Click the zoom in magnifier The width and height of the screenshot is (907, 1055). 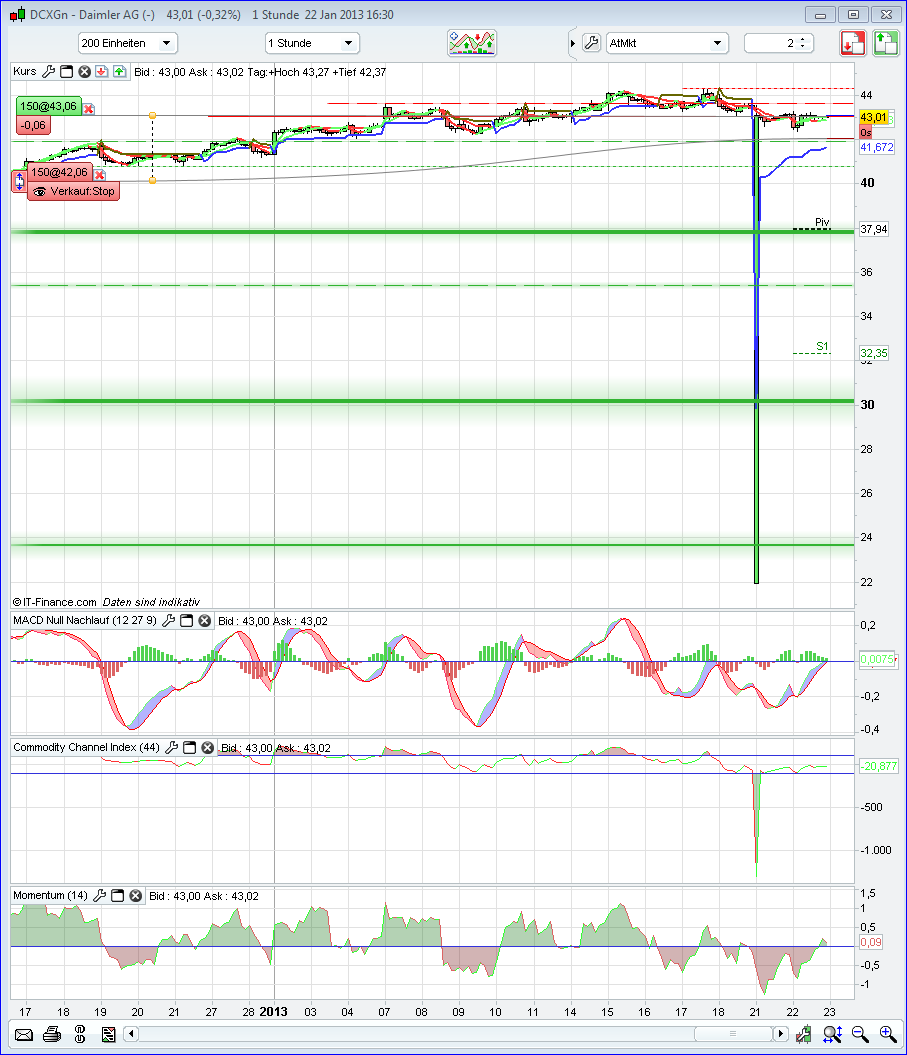coord(887,1034)
